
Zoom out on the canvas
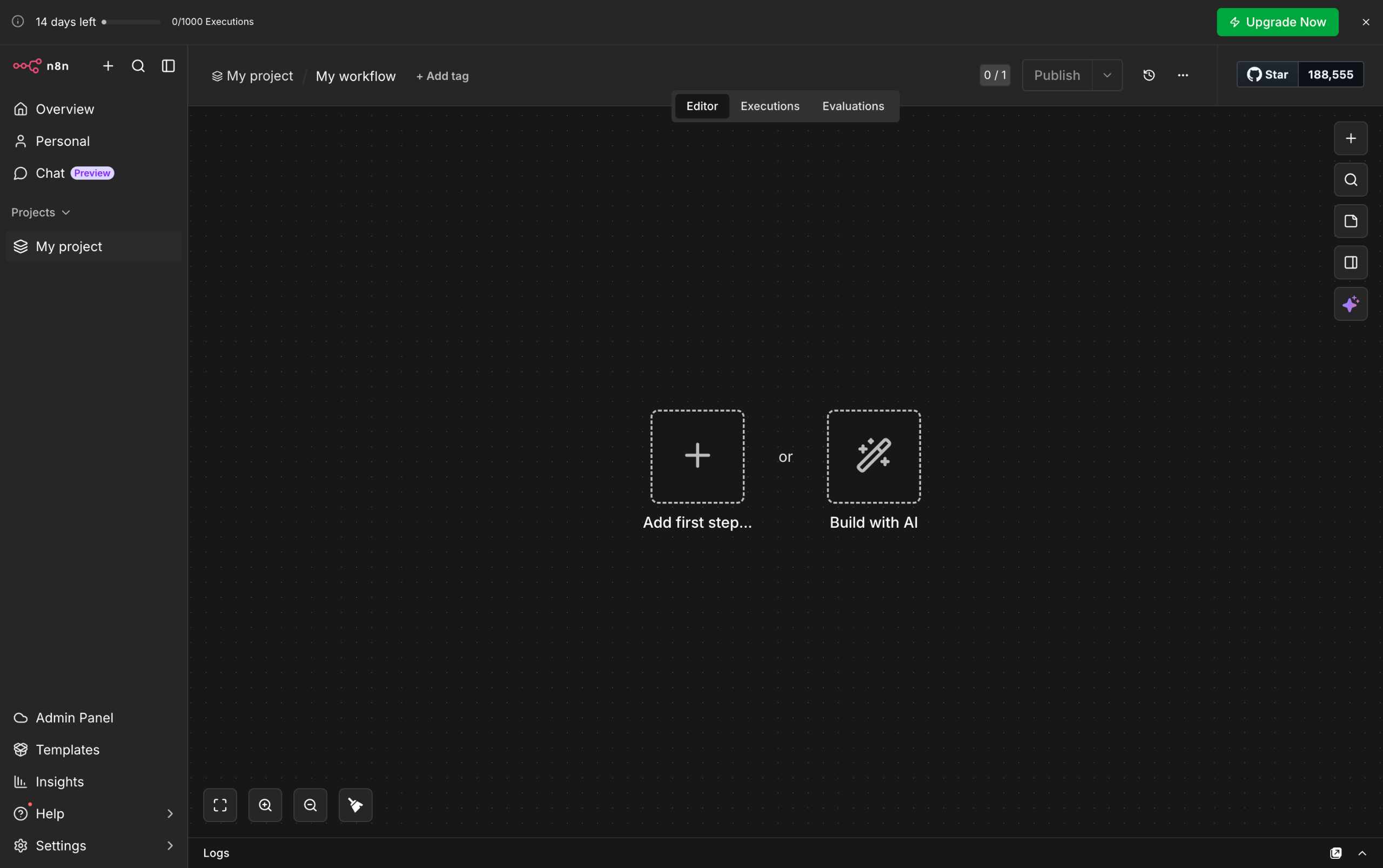click(x=311, y=805)
